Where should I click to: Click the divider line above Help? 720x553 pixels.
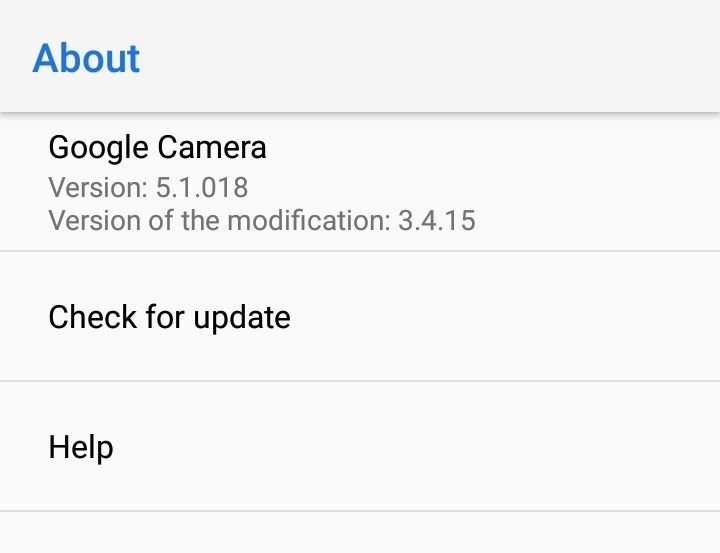coord(360,381)
